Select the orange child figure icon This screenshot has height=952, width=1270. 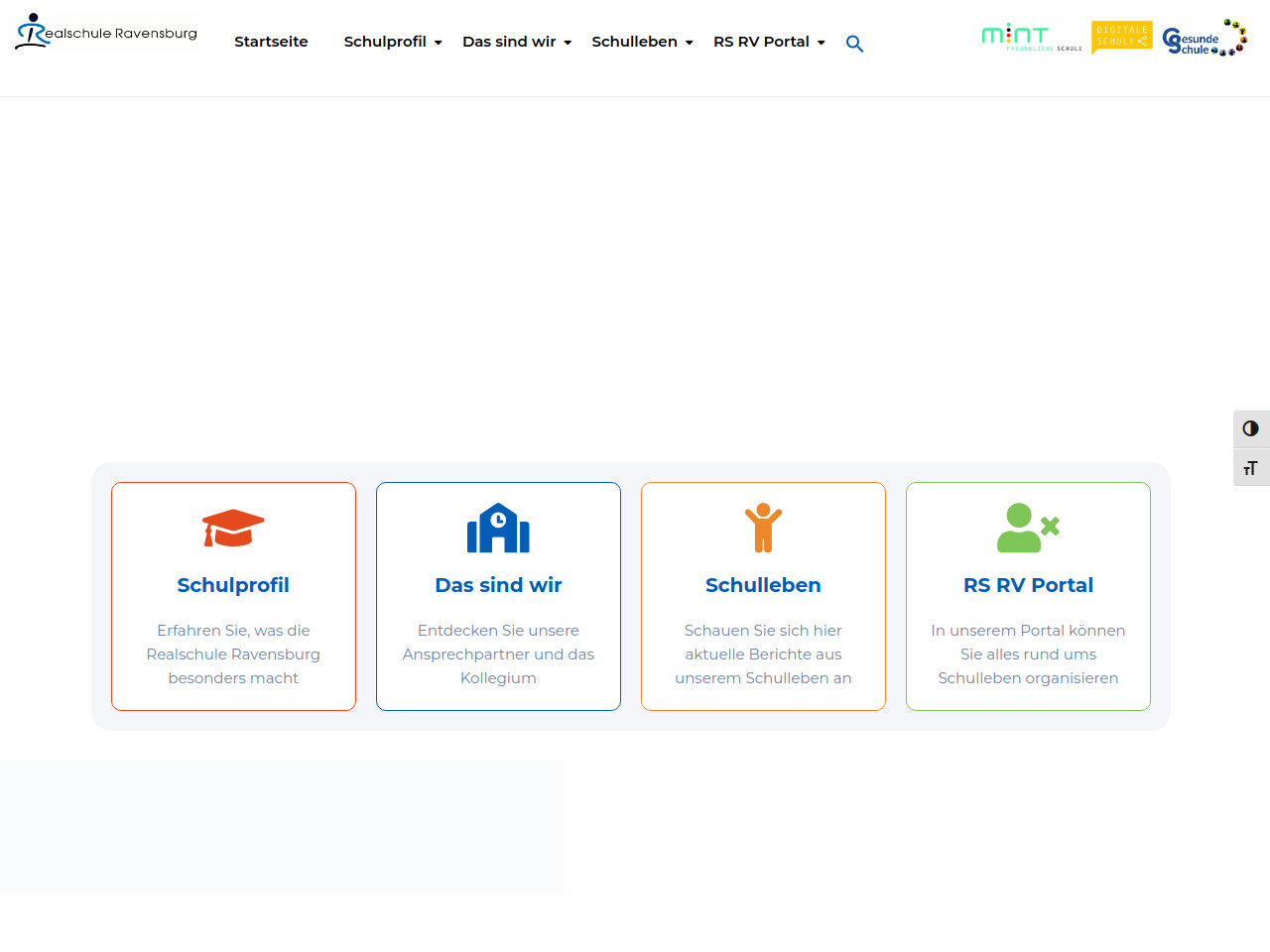pyautogui.click(x=763, y=528)
